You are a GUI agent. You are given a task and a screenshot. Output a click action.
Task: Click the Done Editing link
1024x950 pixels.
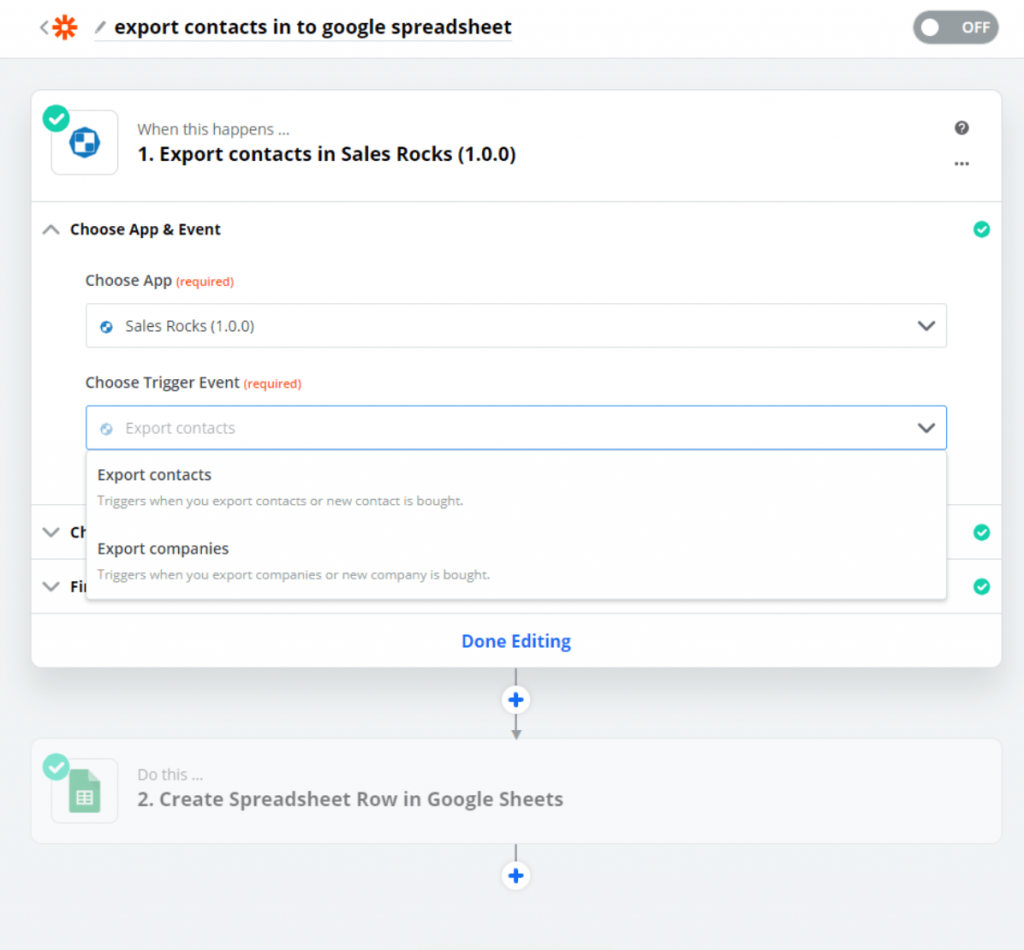516,641
